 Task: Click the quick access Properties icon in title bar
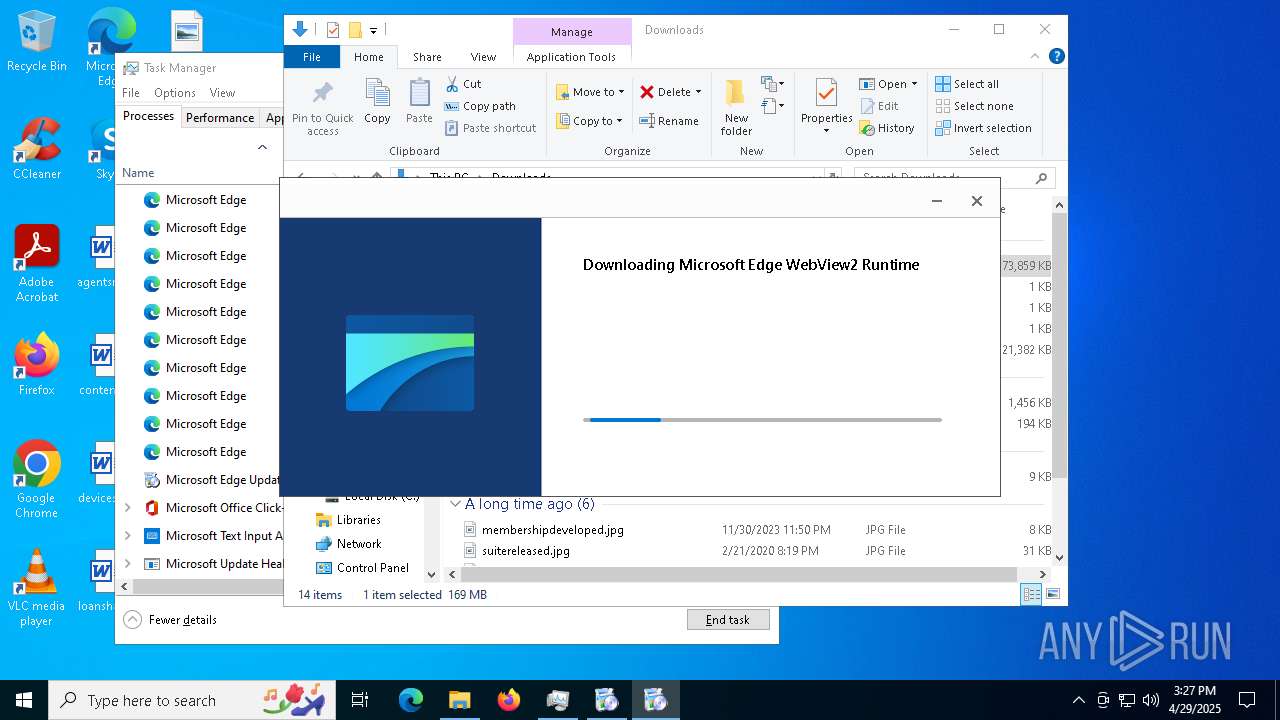(x=333, y=30)
